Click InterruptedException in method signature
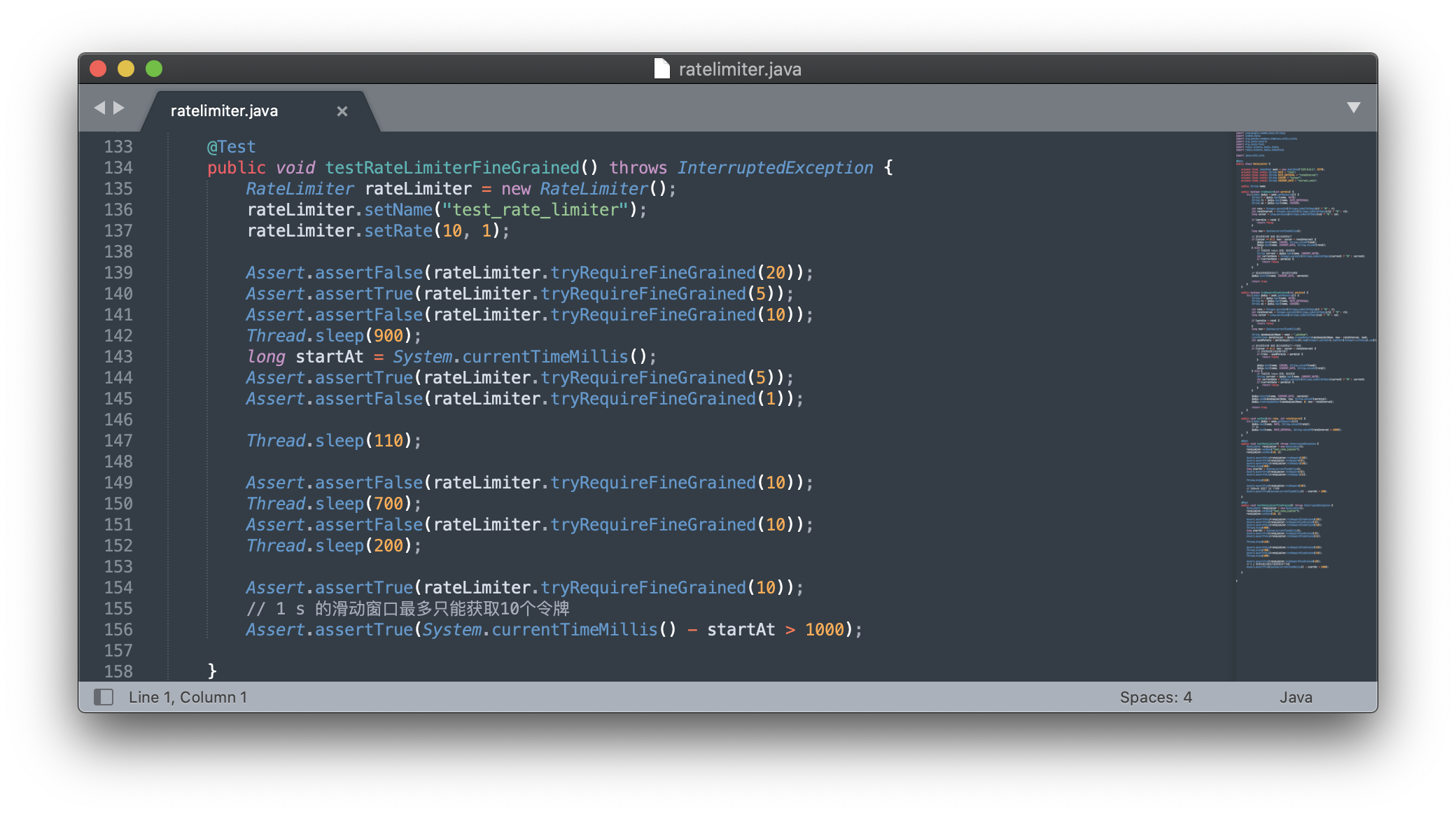Viewport: 1456px width, 816px height. 775,168
